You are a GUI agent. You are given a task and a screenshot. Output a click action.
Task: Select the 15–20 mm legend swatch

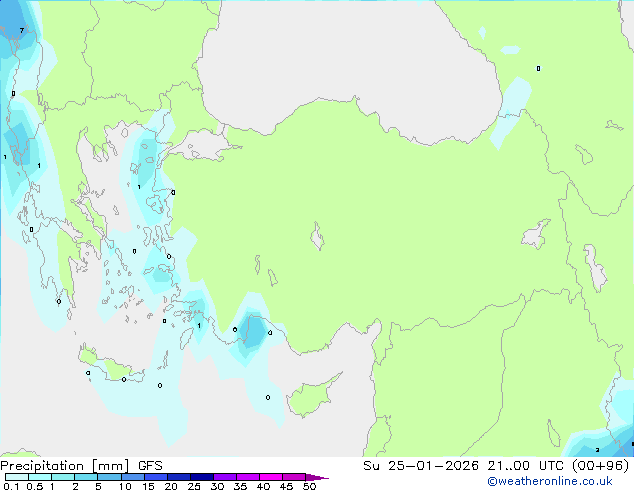tap(156, 477)
